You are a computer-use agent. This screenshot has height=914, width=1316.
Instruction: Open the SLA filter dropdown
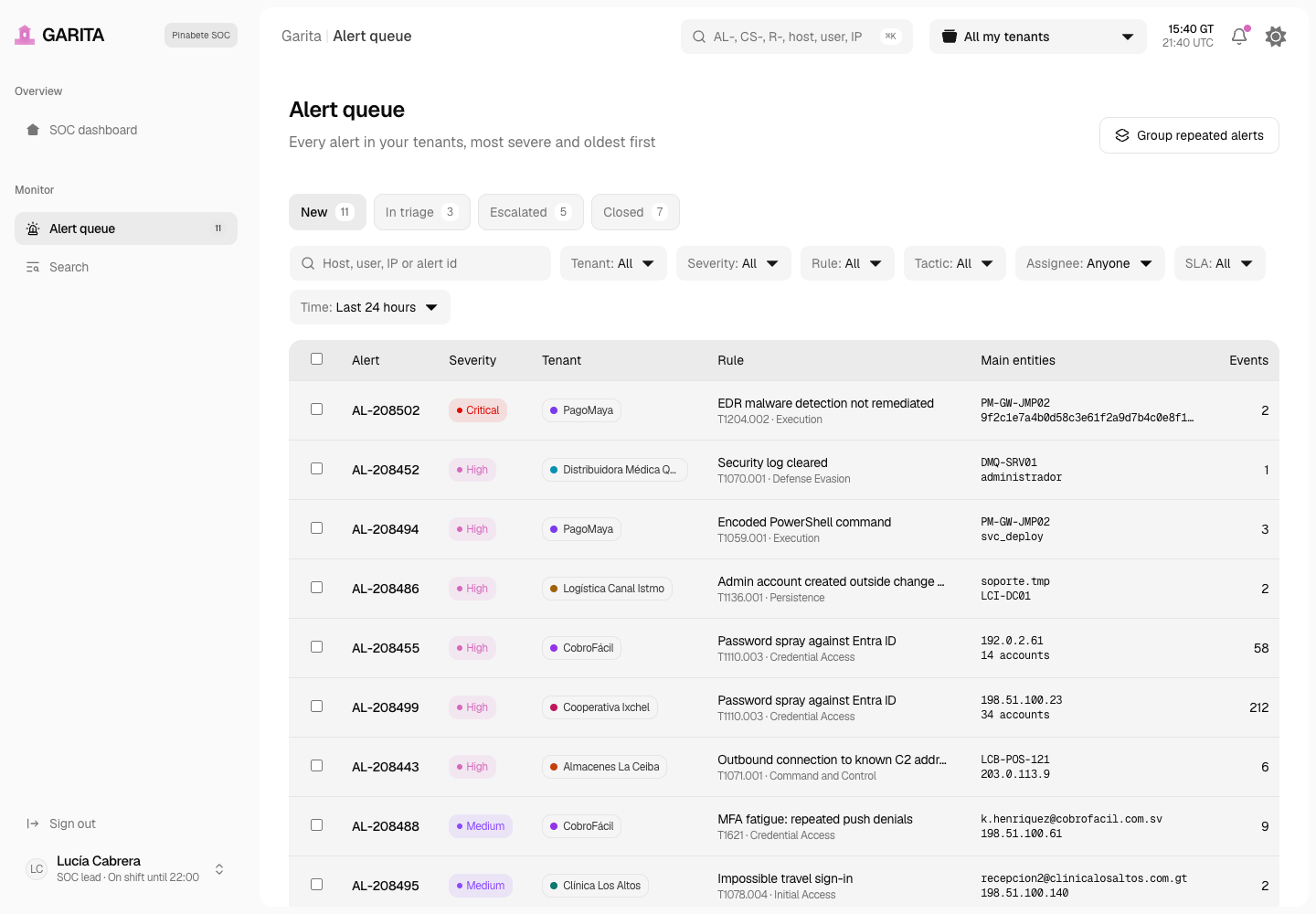click(1220, 263)
